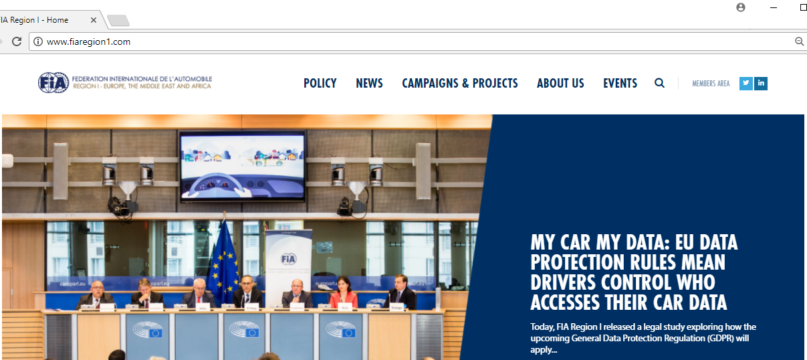This screenshot has width=807, height=360.
Task: Click the address bar URL field
Action: (x=412, y=42)
